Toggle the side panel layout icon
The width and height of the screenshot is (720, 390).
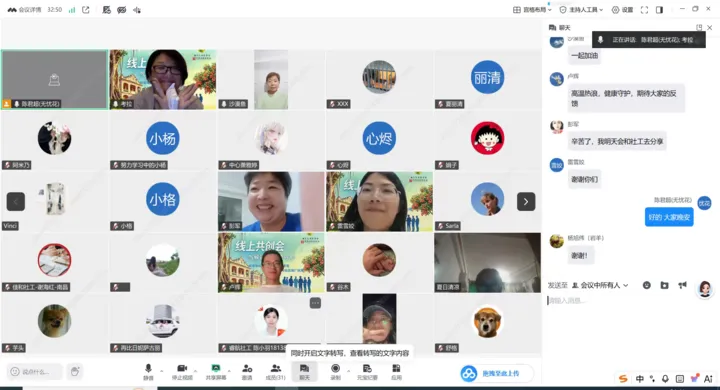[659, 10]
